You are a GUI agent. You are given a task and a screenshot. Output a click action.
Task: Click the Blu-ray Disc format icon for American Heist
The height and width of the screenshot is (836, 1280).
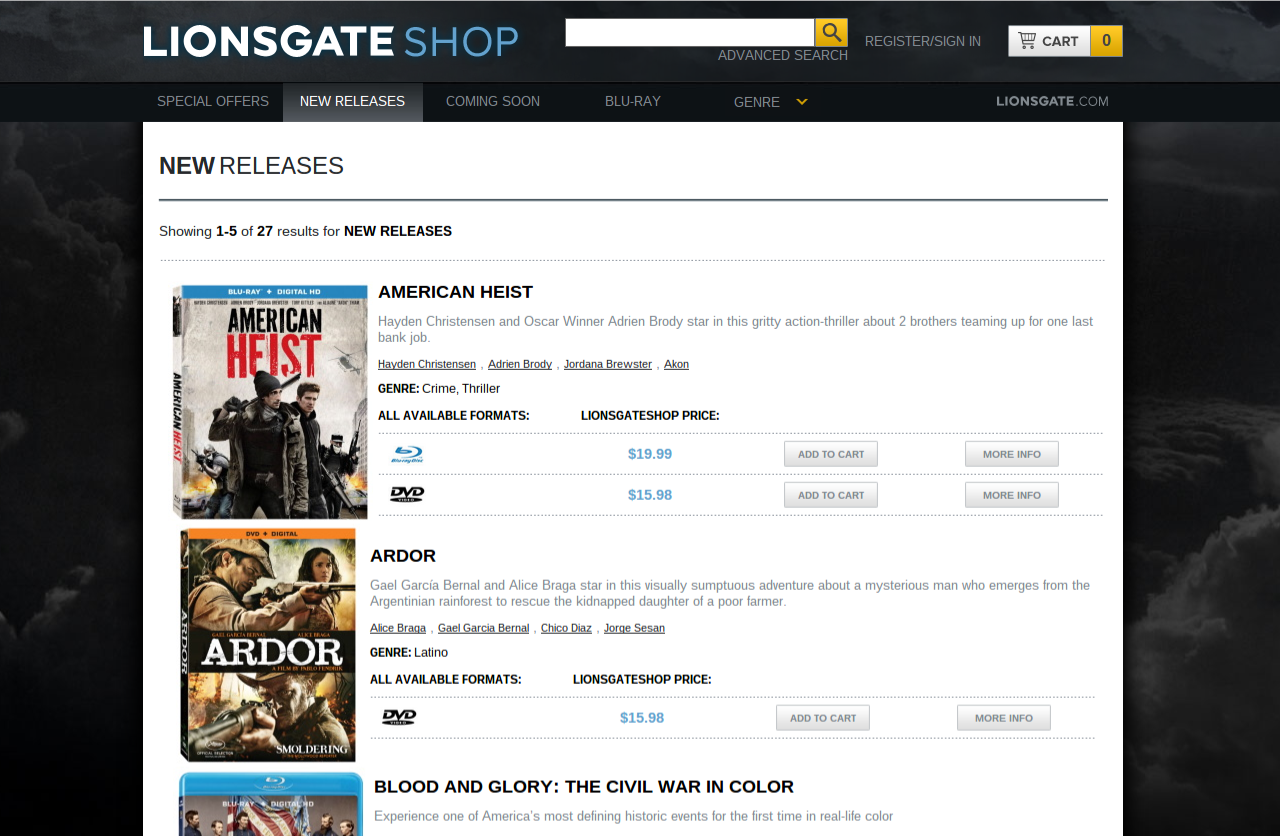click(407, 454)
